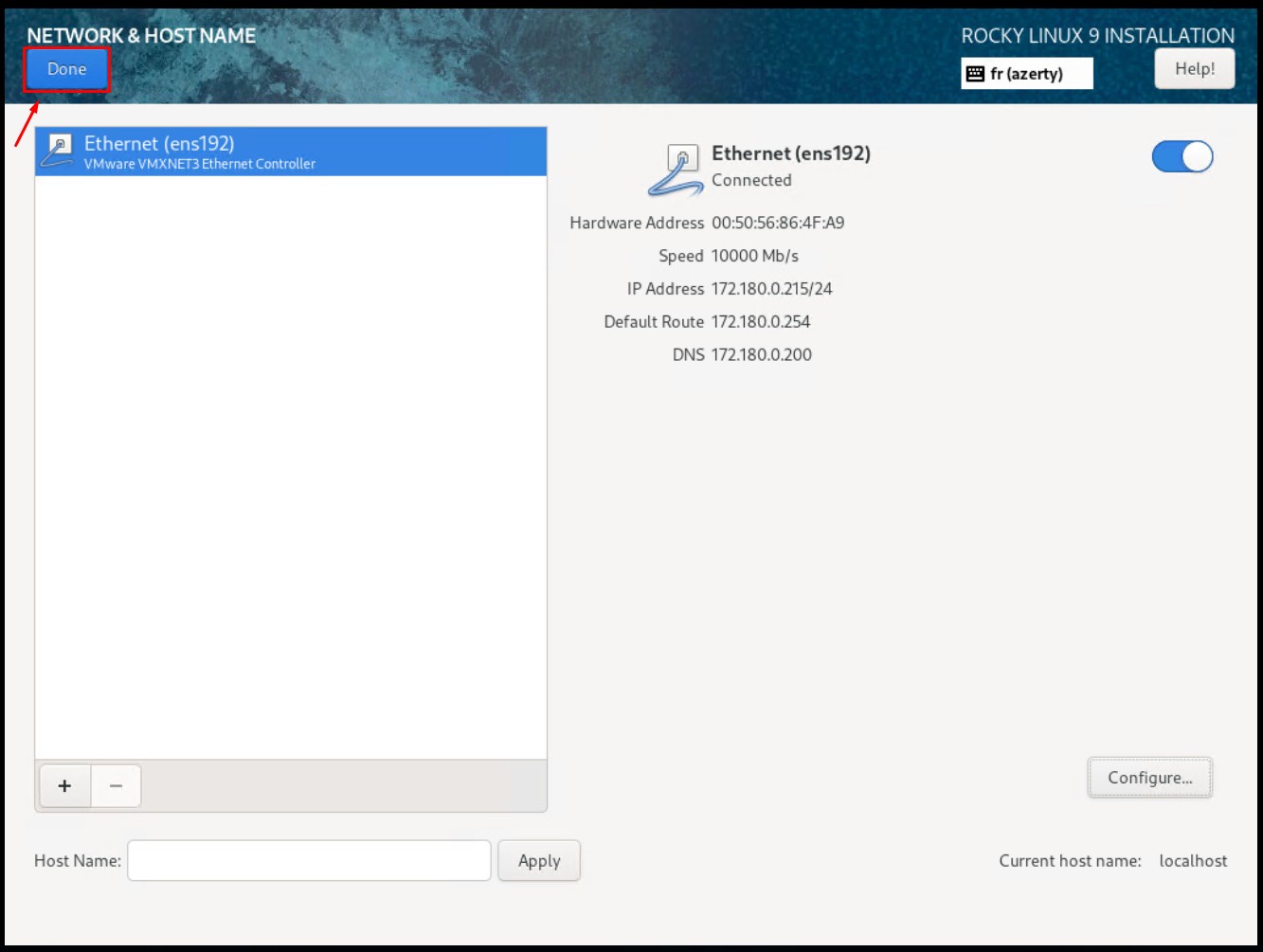Open the Configure... dialog for ens192
This screenshot has height=952, width=1263.
pos(1149,778)
